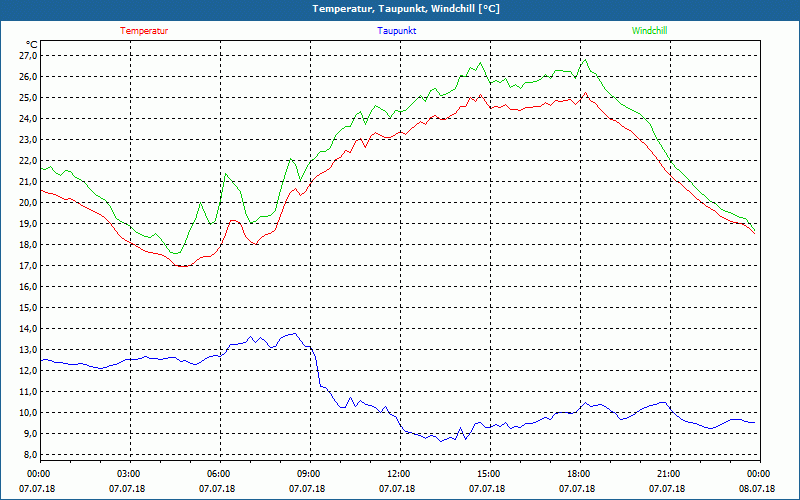Click the red Temperatur legend label
Image resolution: width=800 pixels, height=500 pixels.
point(144,31)
